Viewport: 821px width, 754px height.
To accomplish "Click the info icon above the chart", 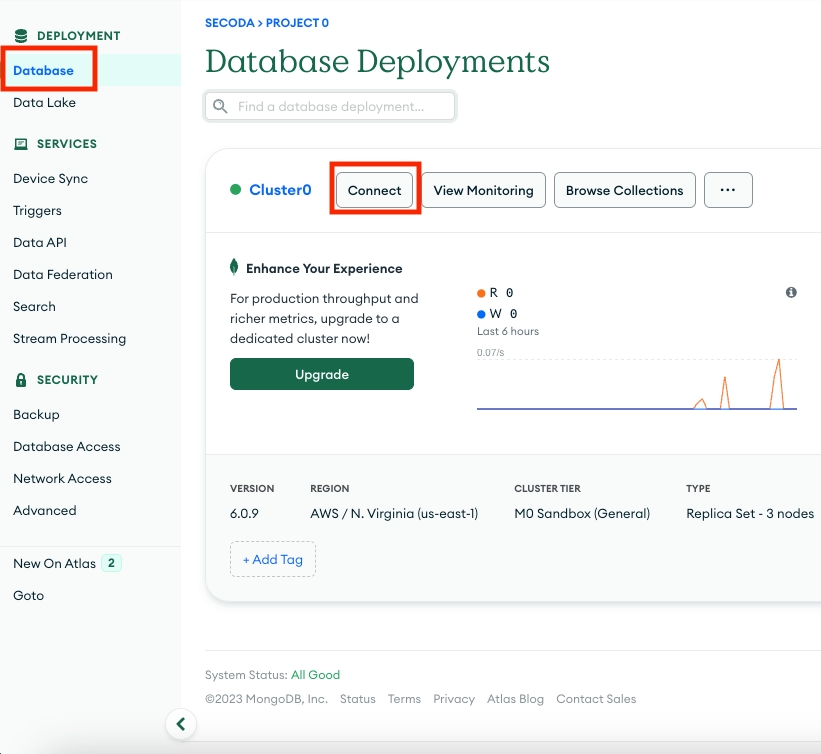I will coord(791,293).
